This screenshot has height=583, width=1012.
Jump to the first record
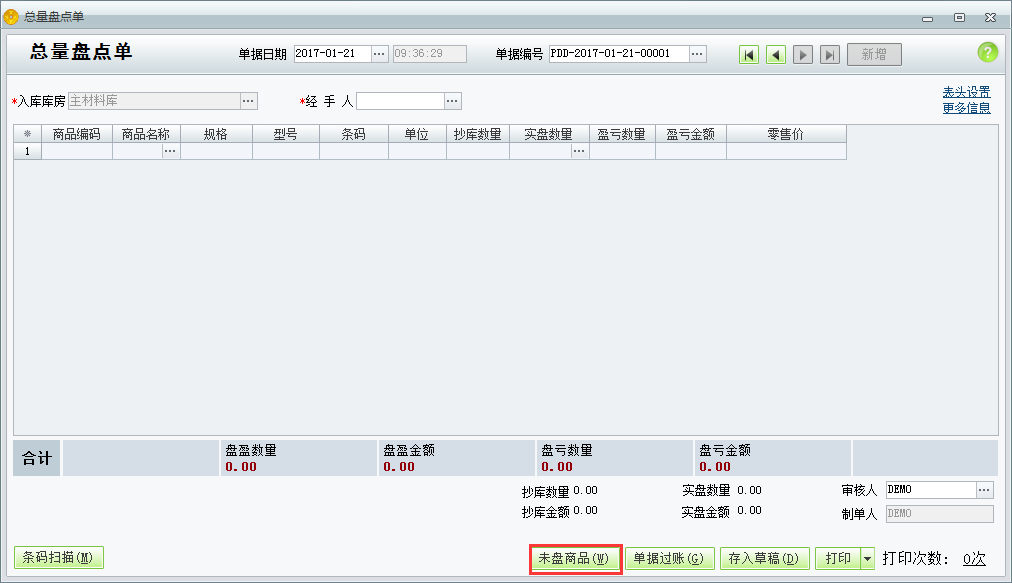[748, 54]
